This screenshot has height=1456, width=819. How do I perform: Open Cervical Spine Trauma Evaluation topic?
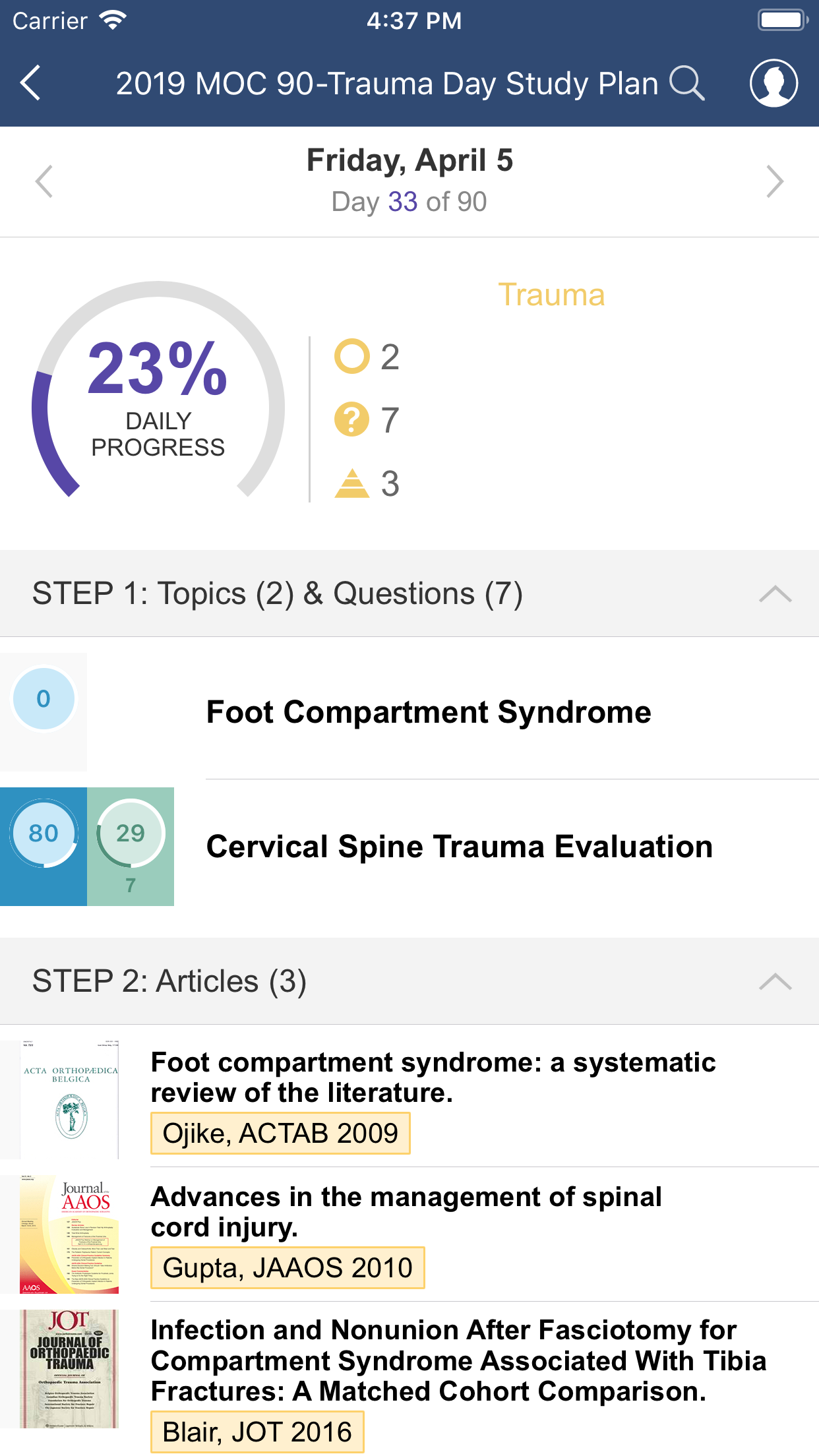coord(459,847)
